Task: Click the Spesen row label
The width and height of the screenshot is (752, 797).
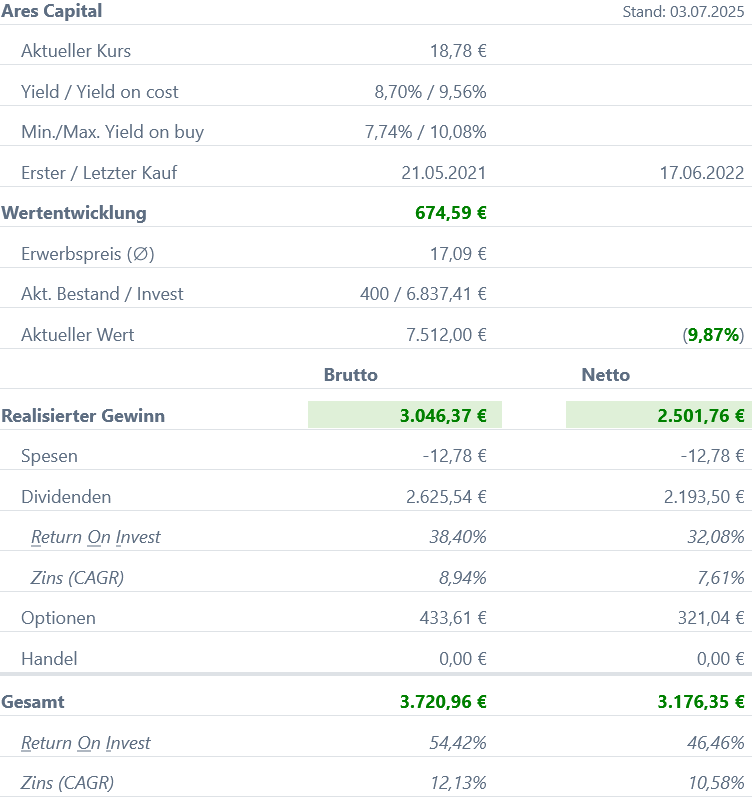Action: [x=49, y=456]
